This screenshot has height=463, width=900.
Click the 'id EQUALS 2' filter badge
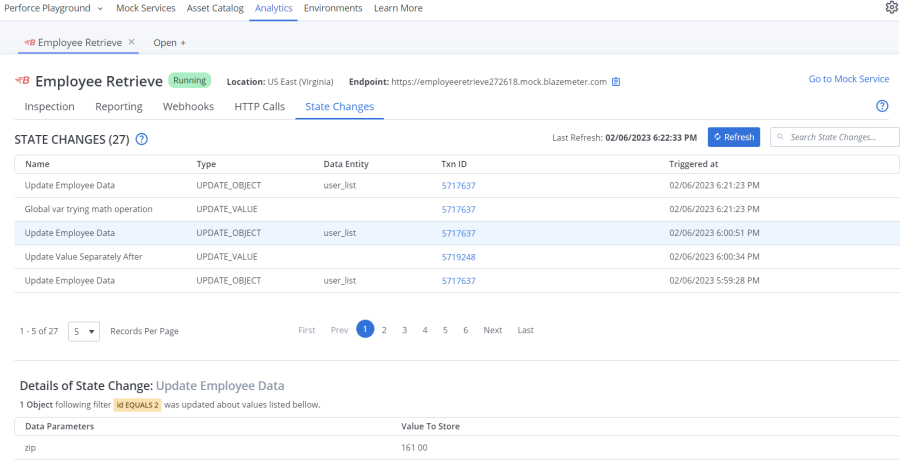pos(137,405)
